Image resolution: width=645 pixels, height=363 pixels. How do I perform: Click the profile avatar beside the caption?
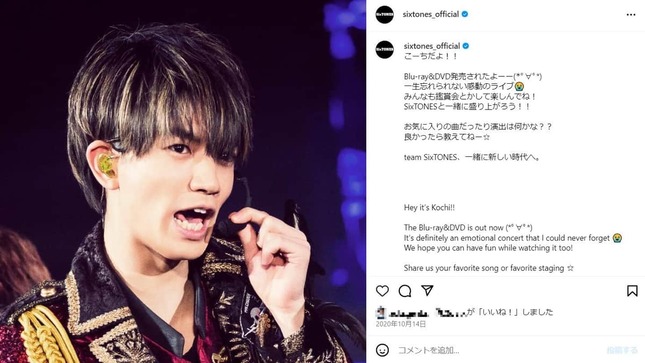coord(385,49)
